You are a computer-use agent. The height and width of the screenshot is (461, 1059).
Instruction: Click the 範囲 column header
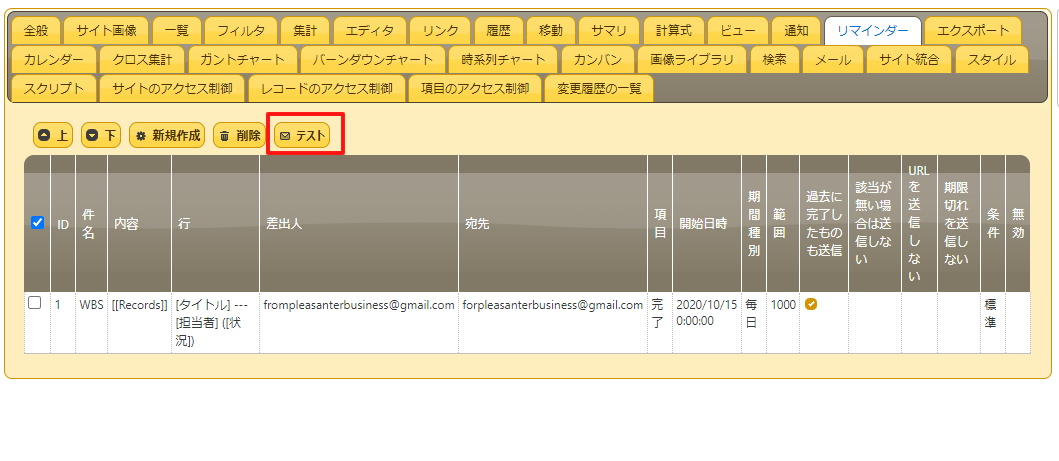783,224
